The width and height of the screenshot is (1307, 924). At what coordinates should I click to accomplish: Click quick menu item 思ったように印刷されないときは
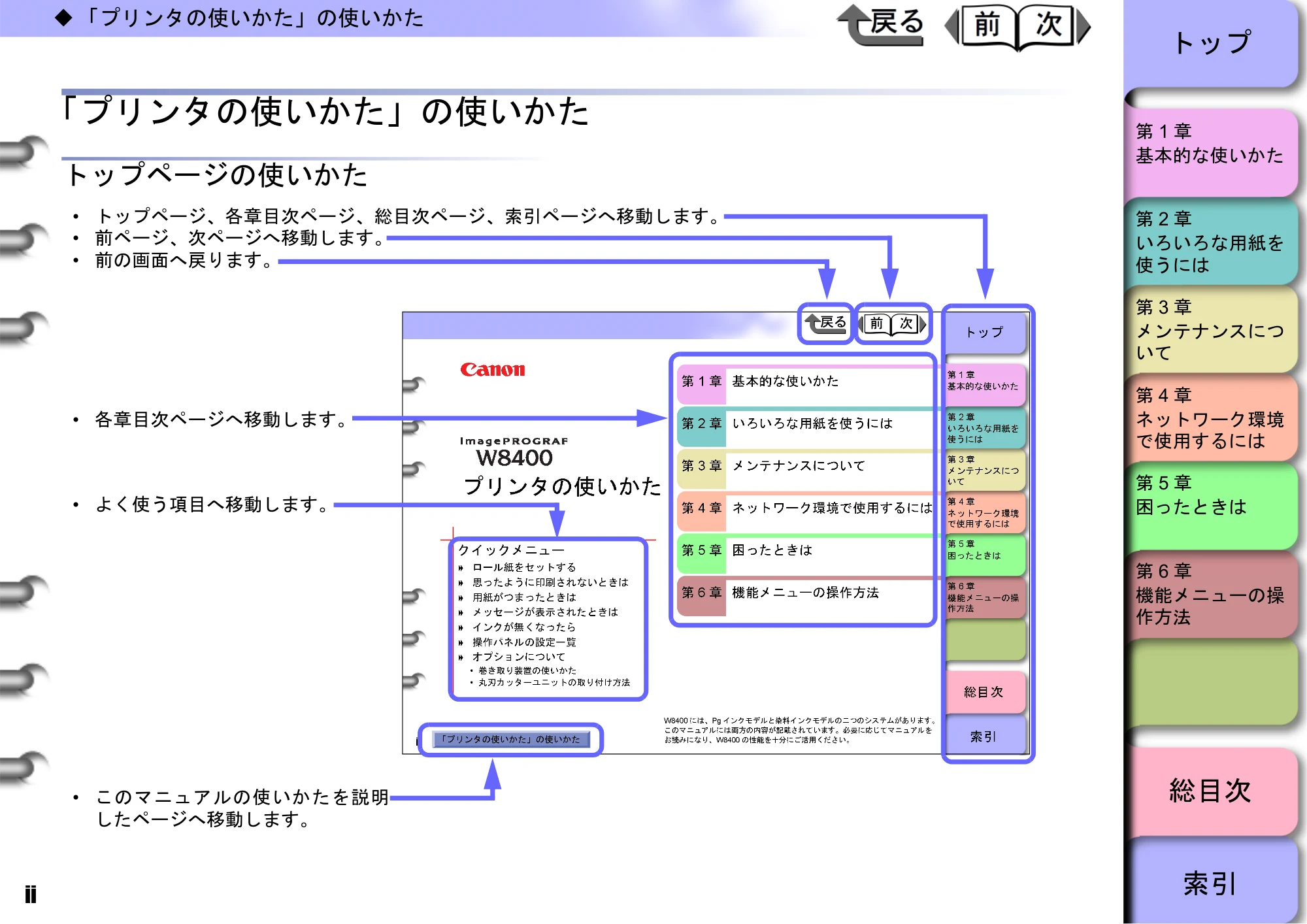point(550,582)
